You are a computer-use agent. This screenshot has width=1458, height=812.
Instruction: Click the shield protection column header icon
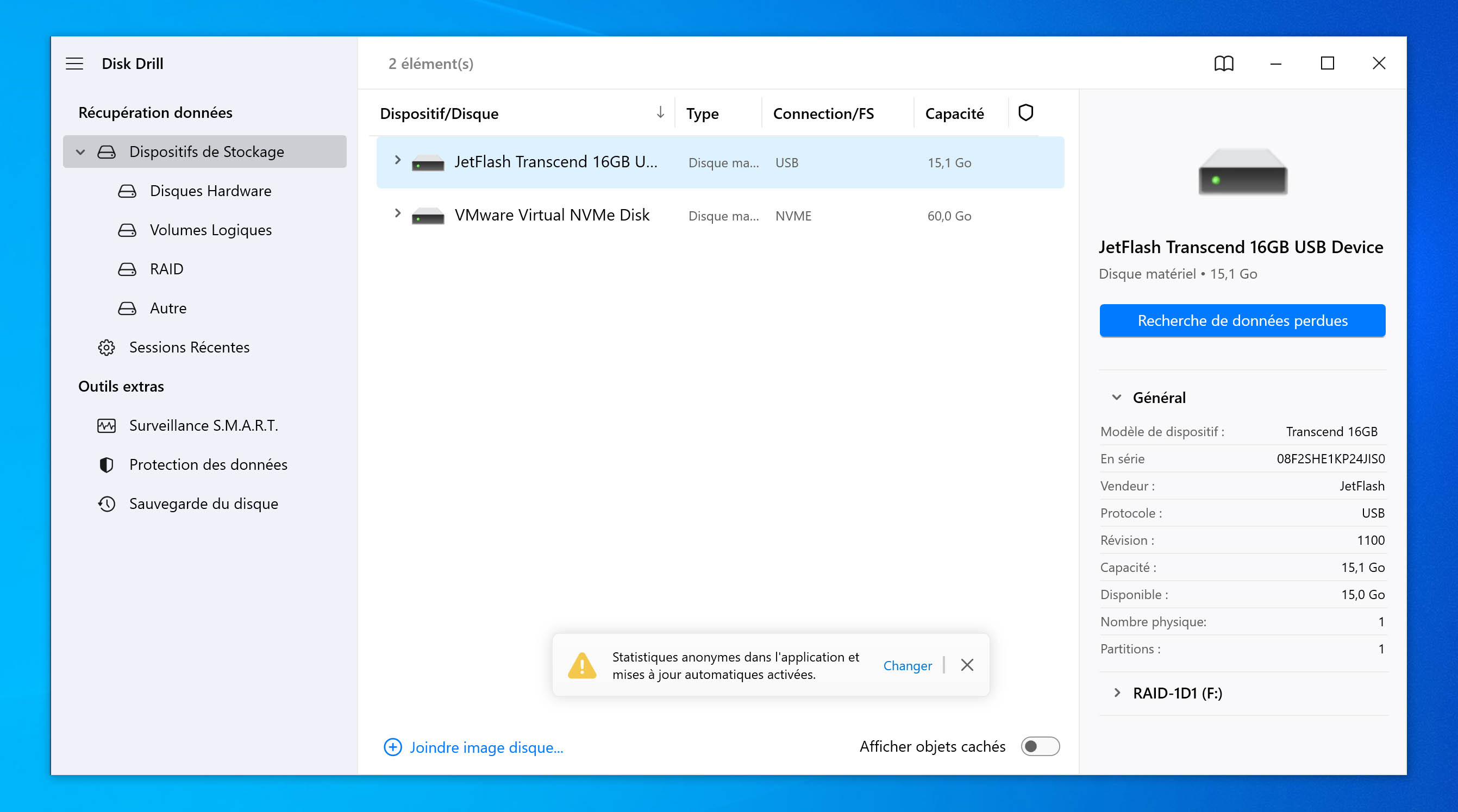tap(1025, 112)
